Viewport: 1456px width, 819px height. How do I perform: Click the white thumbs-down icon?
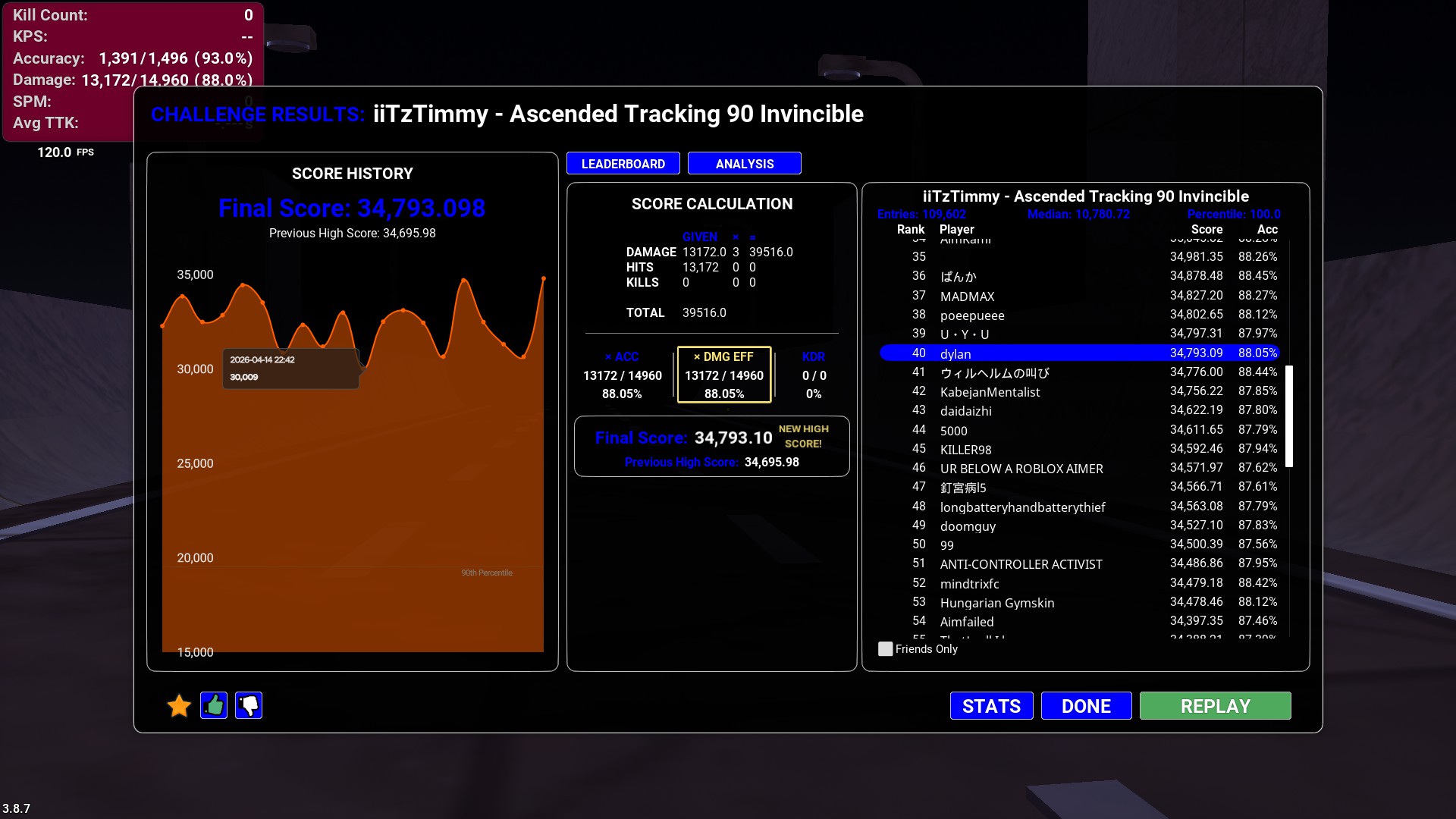click(x=249, y=706)
